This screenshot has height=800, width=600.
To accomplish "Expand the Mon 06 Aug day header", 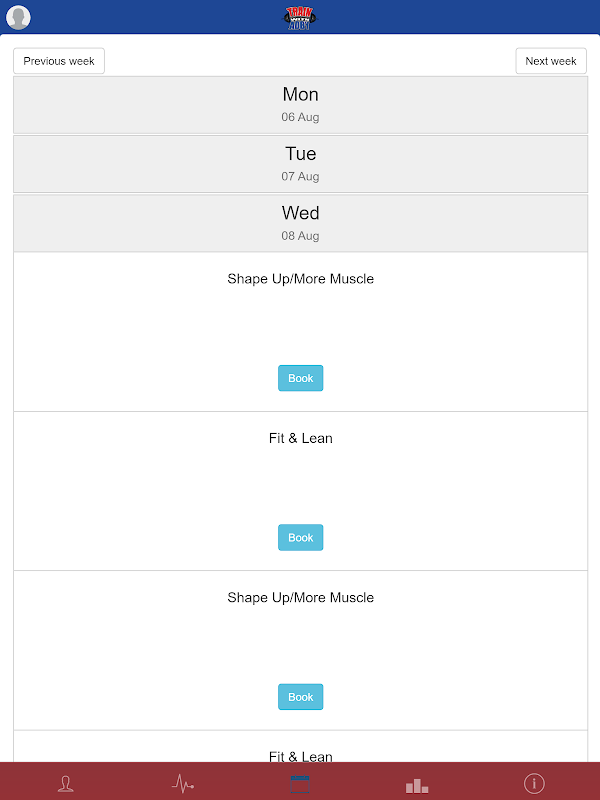I will point(300,104).
